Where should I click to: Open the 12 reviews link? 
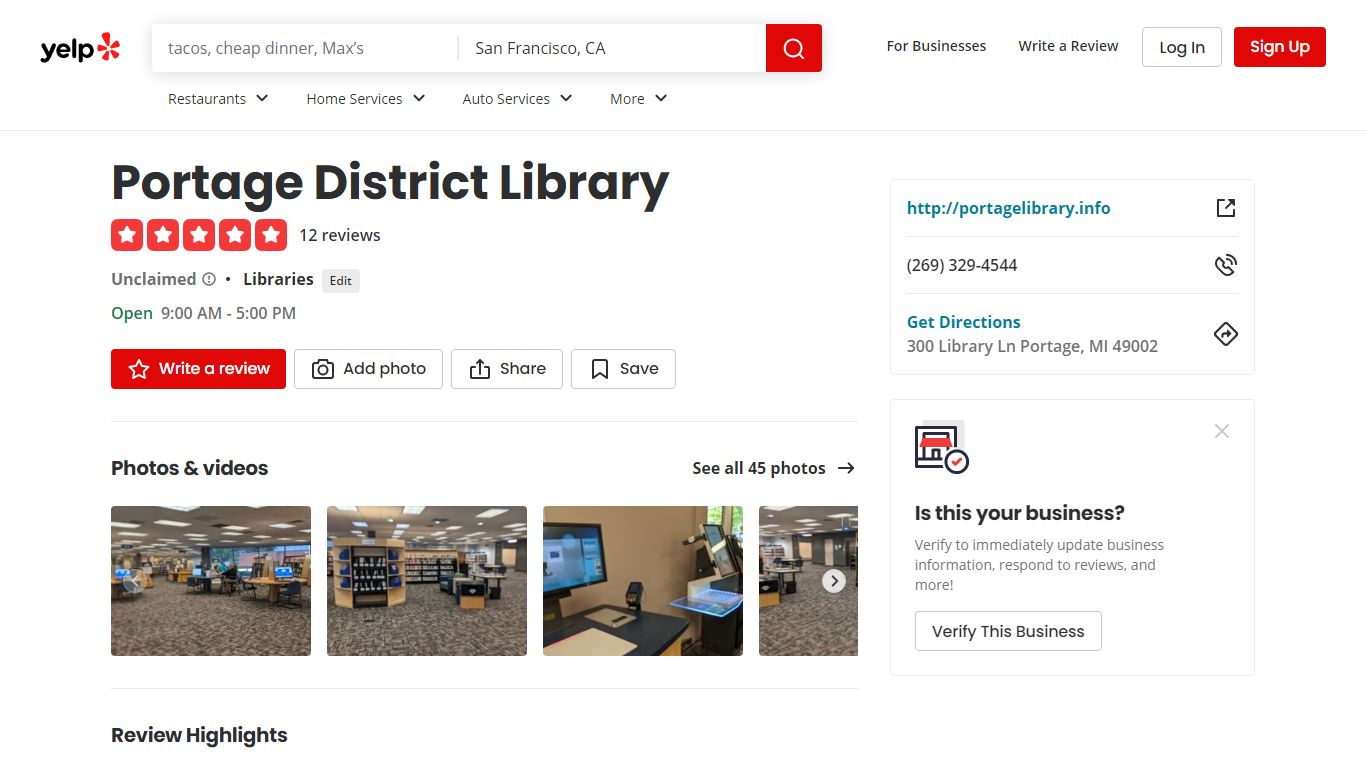[340, 235]
